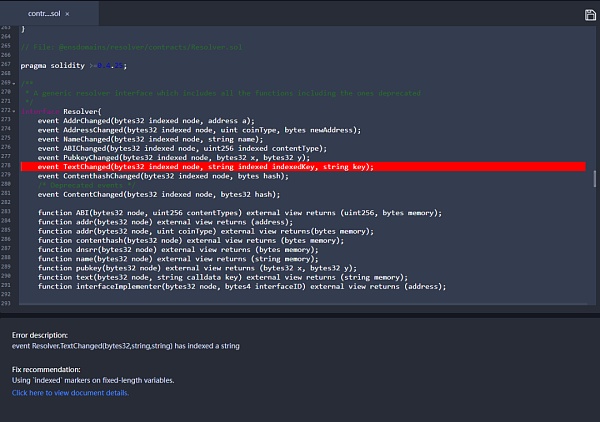
Task: Click line number 278 in the gutter
Action: tap(8, 167)
